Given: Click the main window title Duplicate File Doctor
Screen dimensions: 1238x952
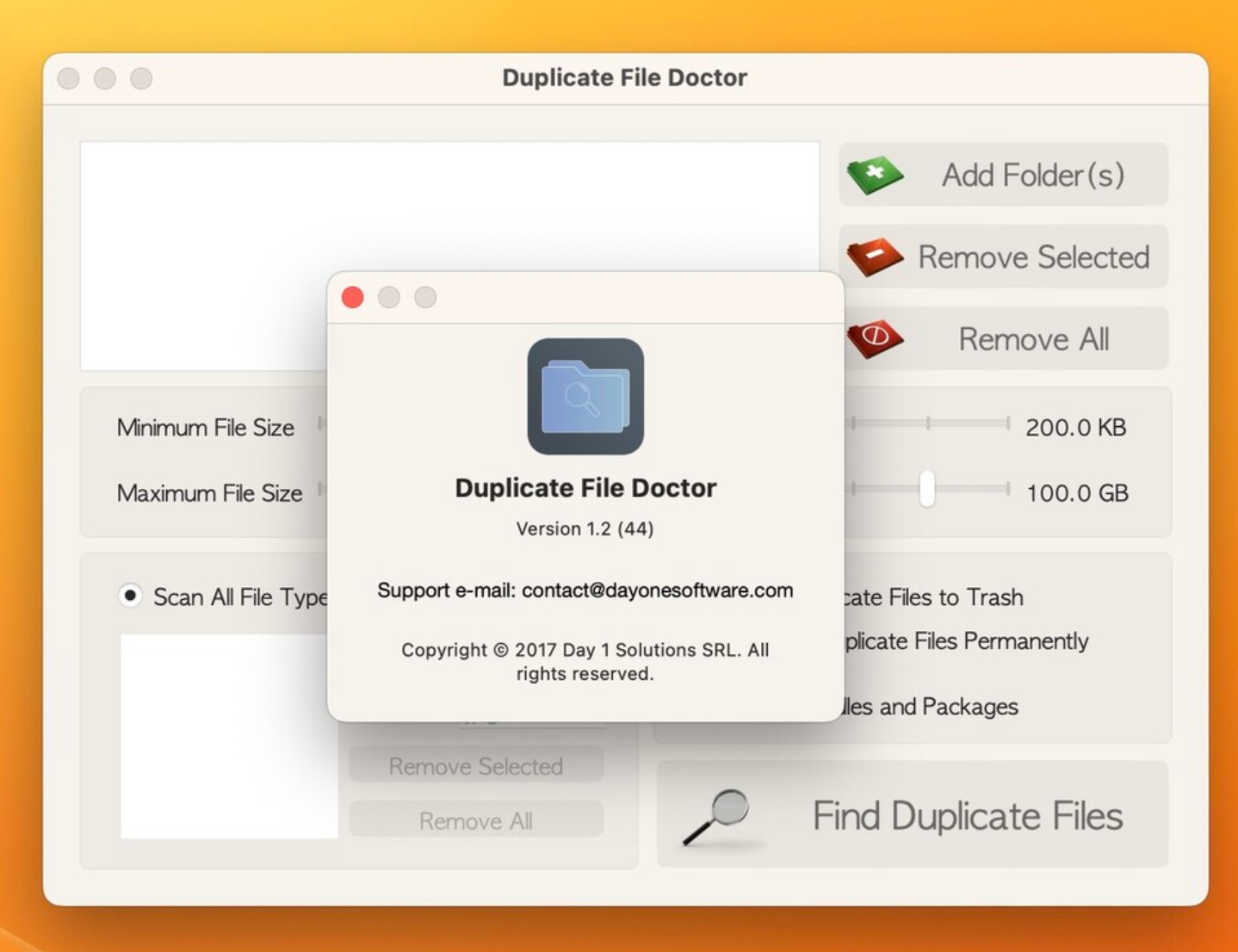Looking at the screenshot, I should coord(625,77).
